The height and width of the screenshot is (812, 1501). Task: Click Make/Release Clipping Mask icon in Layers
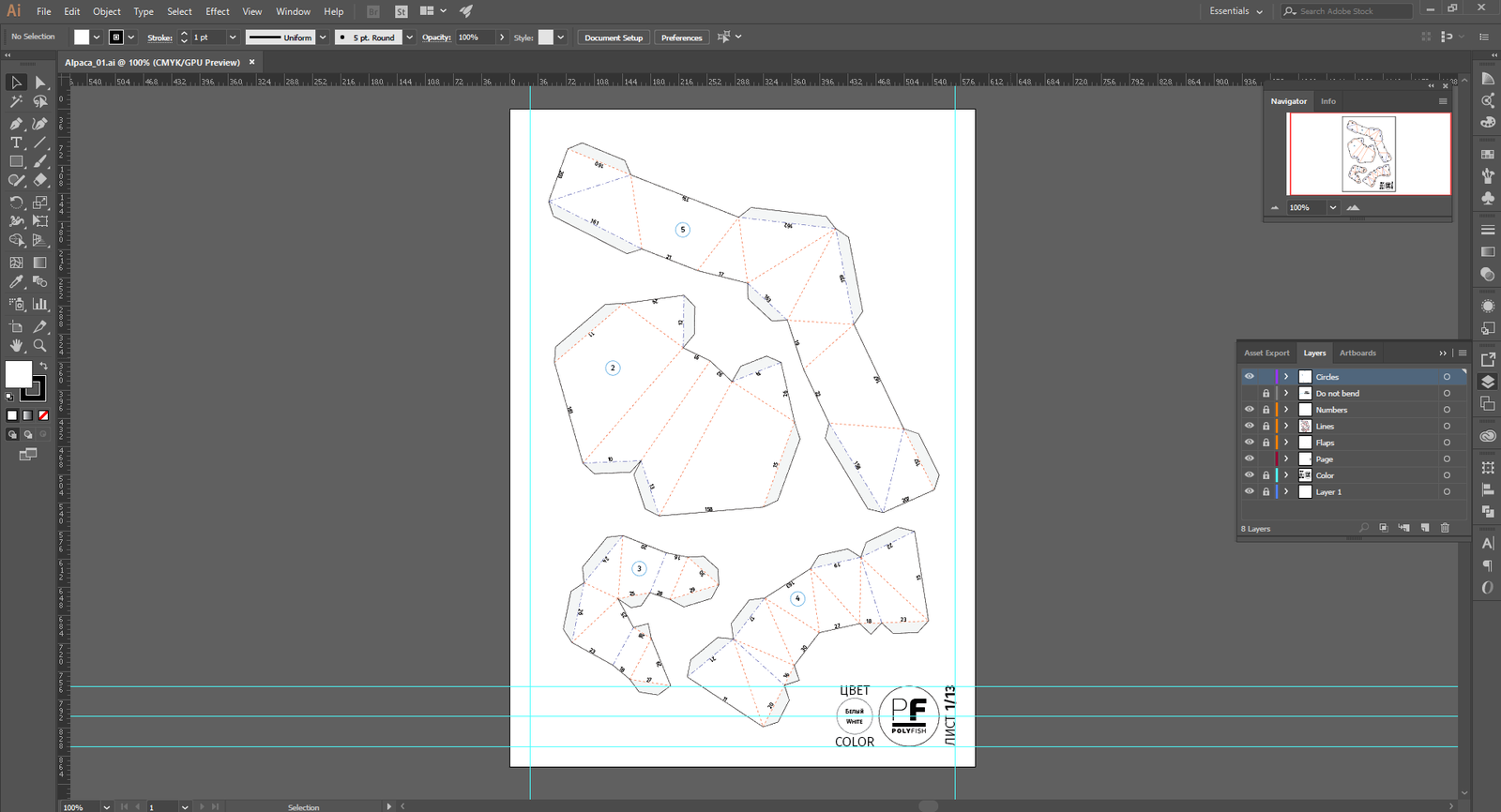click(1383, 528)
